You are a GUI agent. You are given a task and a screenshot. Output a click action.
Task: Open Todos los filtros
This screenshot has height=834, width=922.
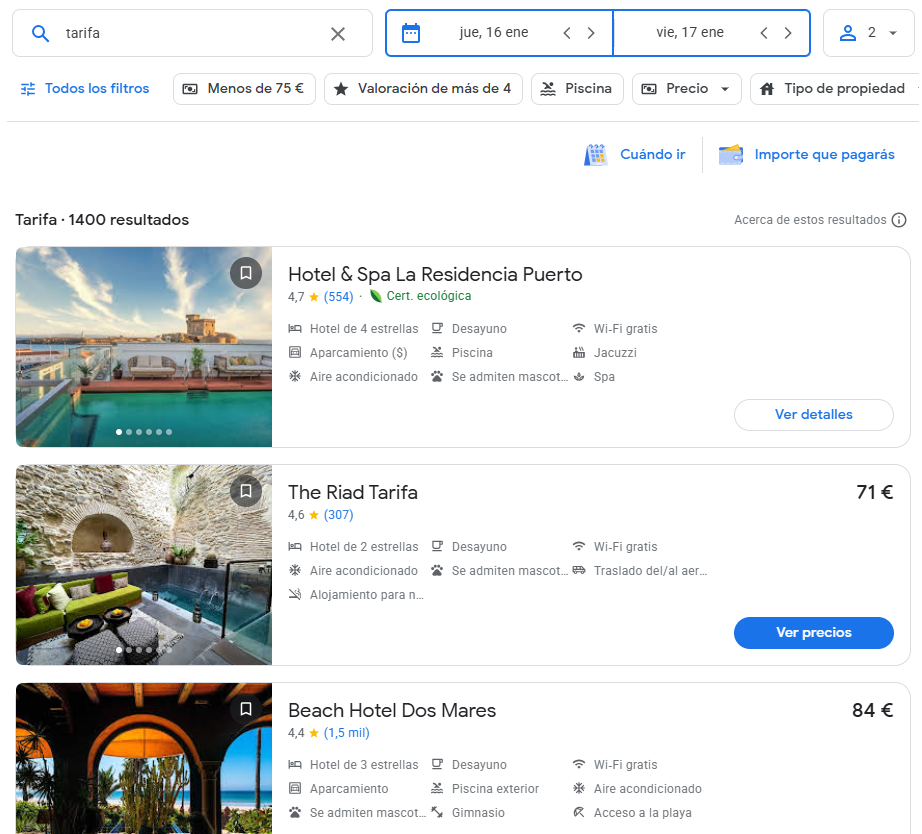point(85,89)
